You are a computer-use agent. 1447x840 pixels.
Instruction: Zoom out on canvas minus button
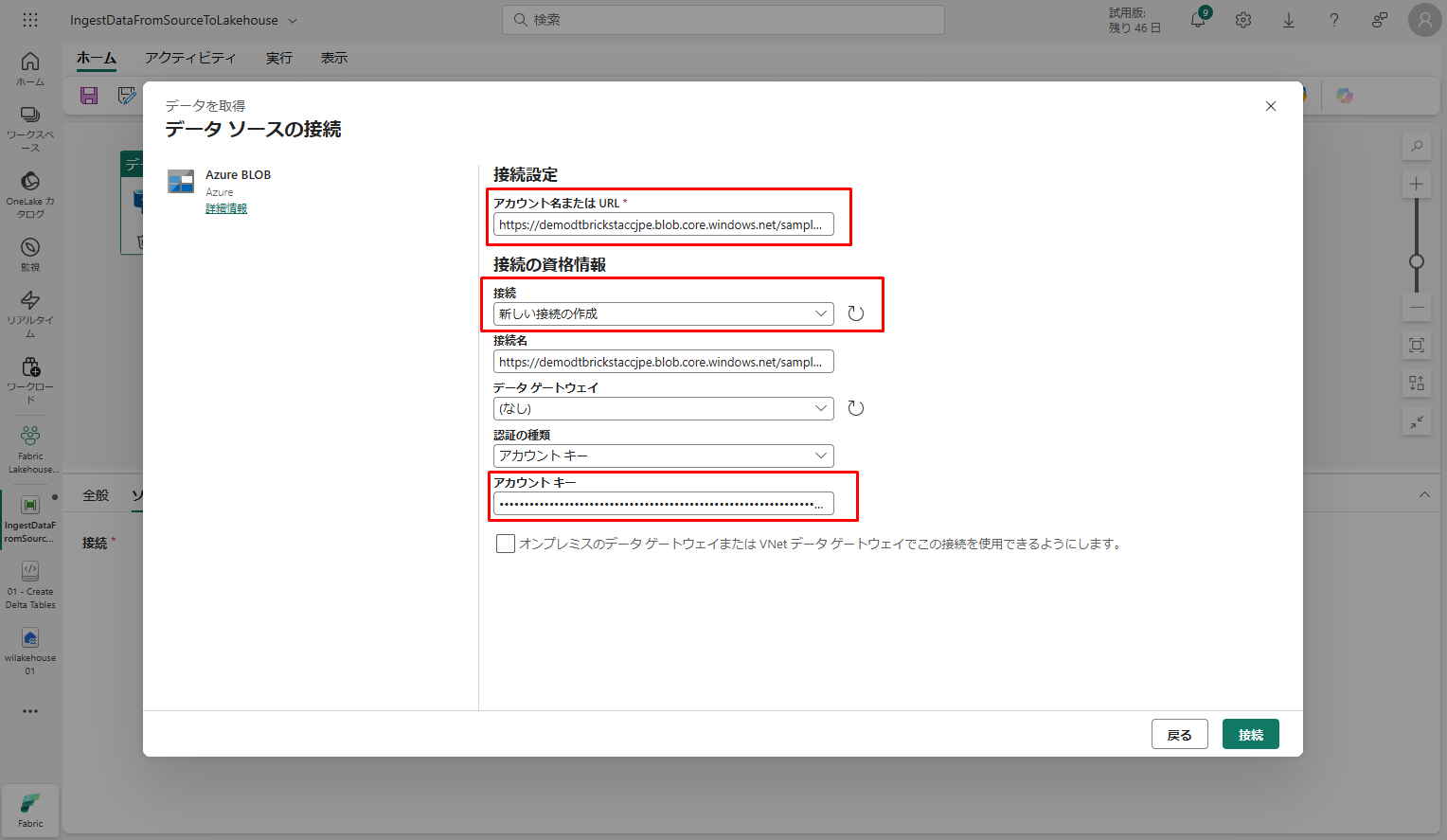click(1417, 308)
